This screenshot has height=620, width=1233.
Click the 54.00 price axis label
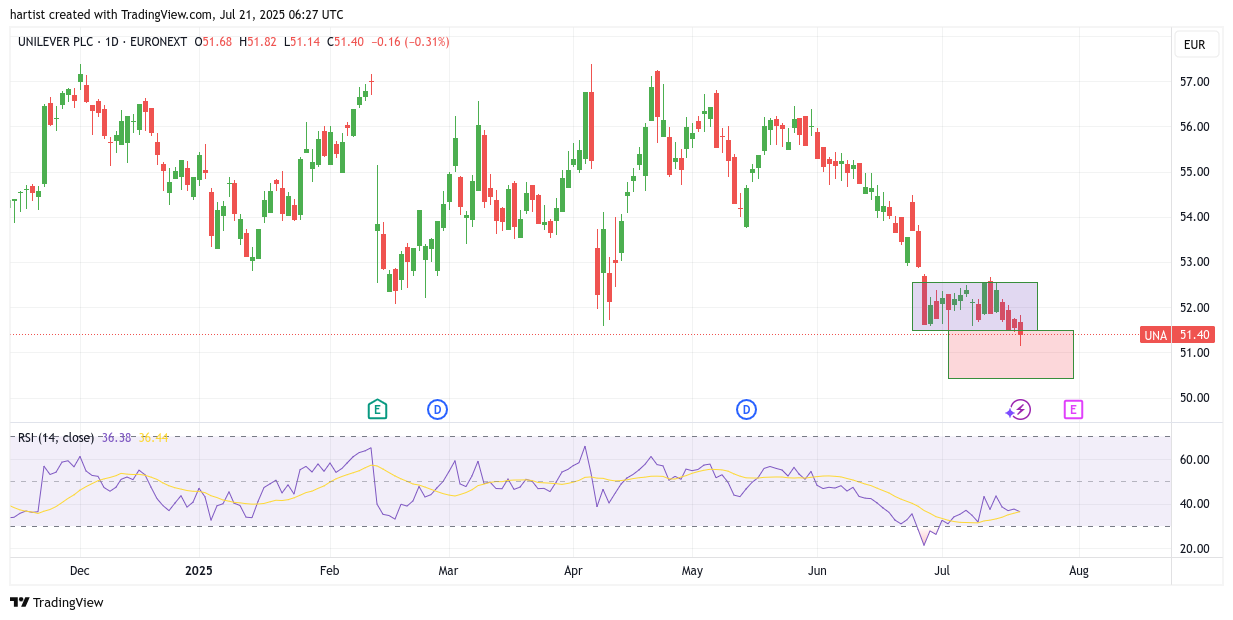[1194, 217]
